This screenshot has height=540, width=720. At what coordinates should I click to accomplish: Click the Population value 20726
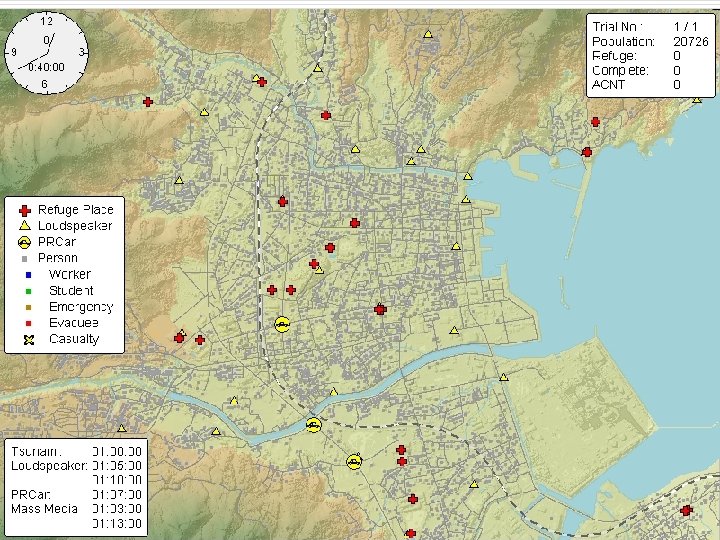click(691, 41)
